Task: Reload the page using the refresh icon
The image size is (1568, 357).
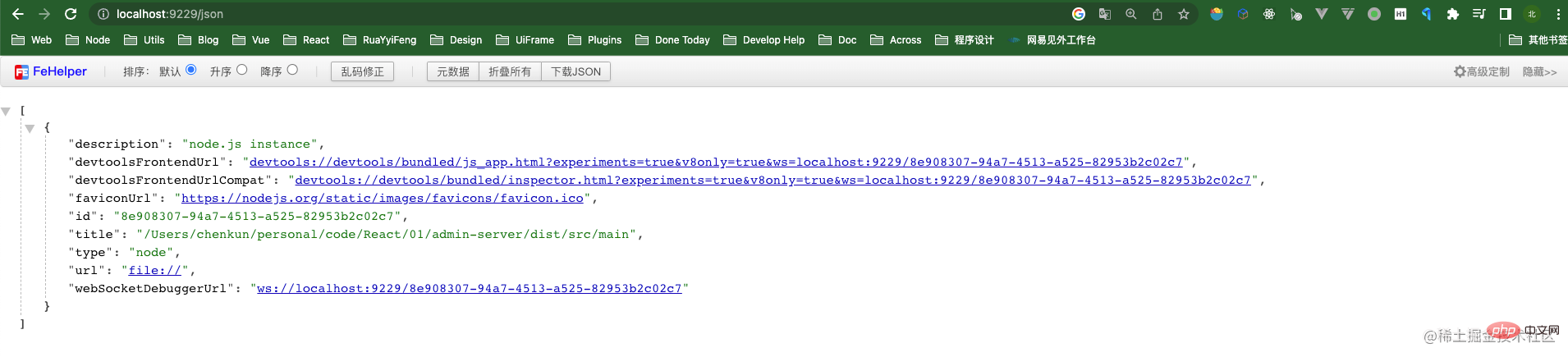Action: (x=71, y=14)
